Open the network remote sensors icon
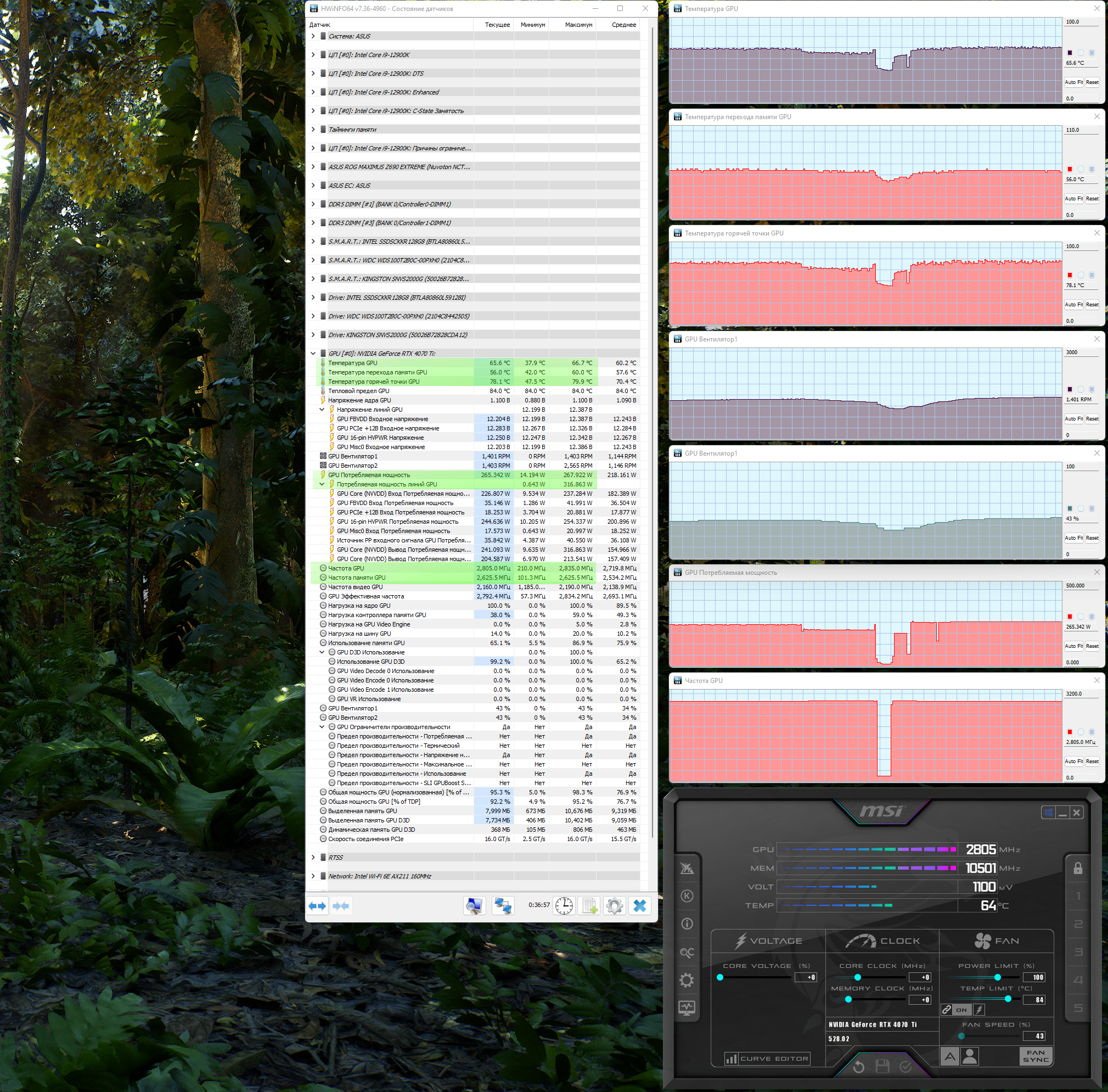Viewport: 1108px width, 1092px height. pyautogui.click(x=503, y=906)
